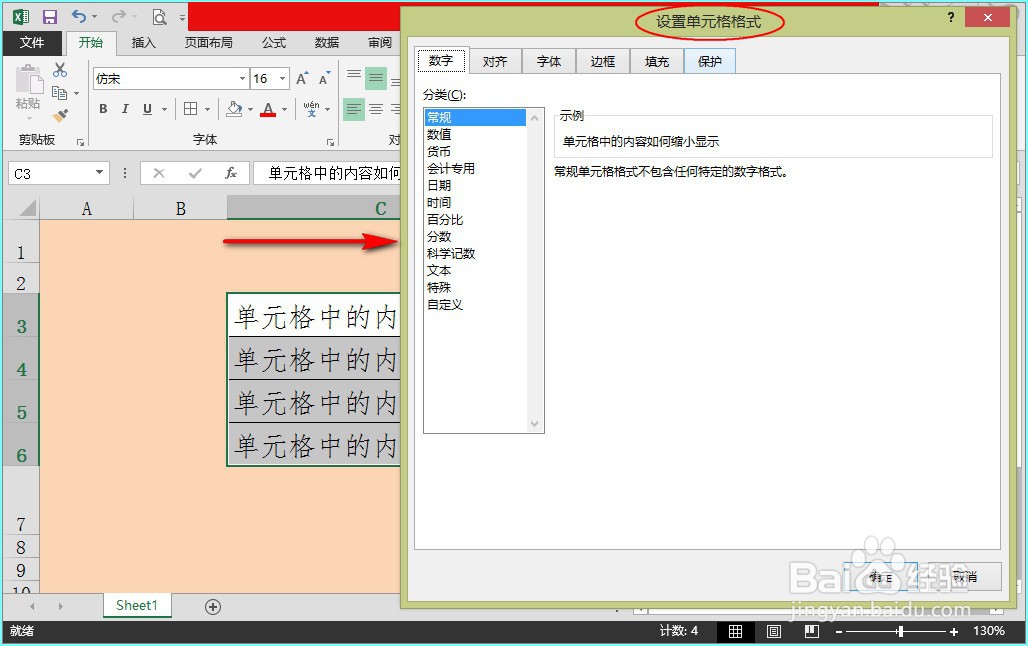Image resolution: width=1028 pixels, height=646 pixels.
Task: Click the Insert Function fx icon
Action: 232,173
